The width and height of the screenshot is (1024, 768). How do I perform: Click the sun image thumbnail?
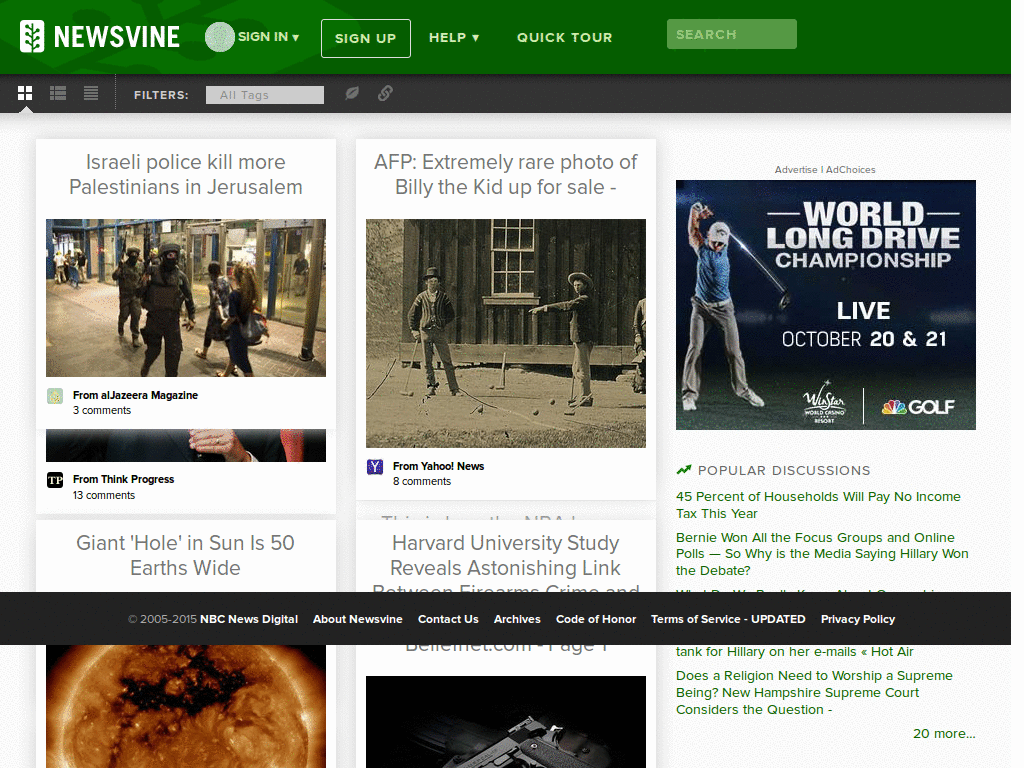(x=185, y=707)
